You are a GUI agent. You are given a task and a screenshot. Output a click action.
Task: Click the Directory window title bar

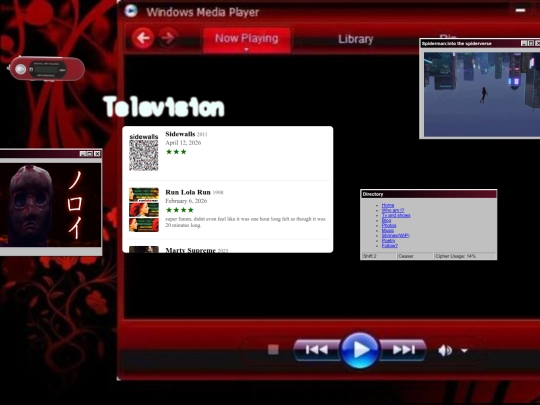tap(428, 194)
